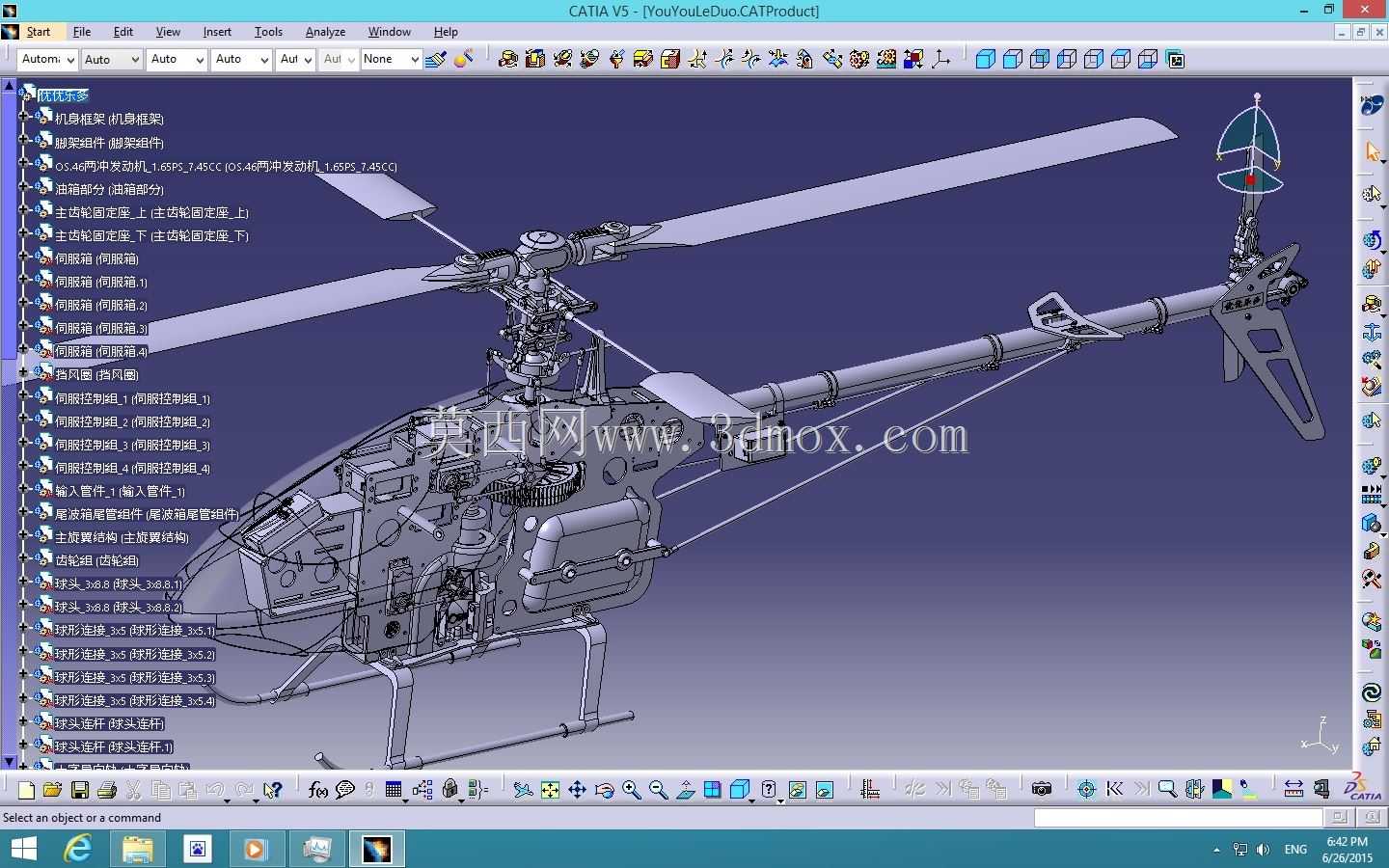This screenshot has width=1389, height=868.
Task: Expand the 油箱部分 tree node
Action: pos(24,187)
